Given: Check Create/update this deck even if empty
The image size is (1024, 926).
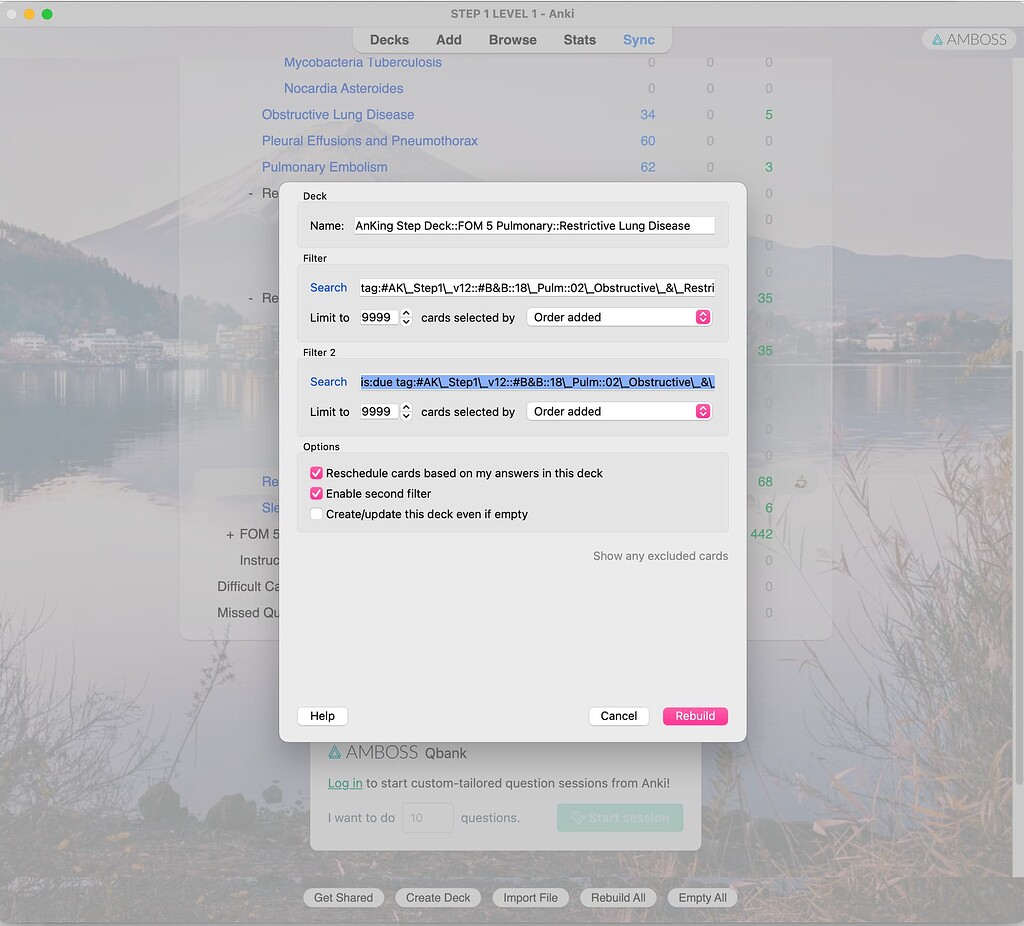Looking at the screenshot, I should (x=317, y=514).
